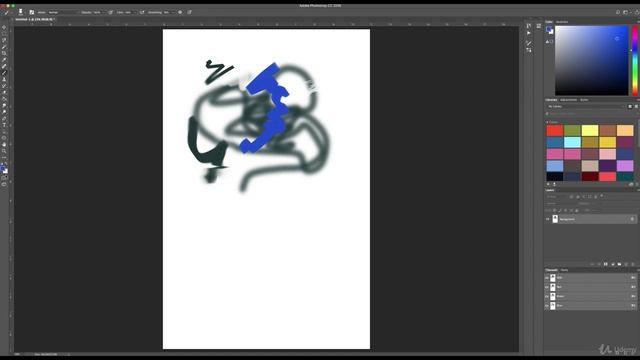Pick the cyan library color swatch

[572, 142]
